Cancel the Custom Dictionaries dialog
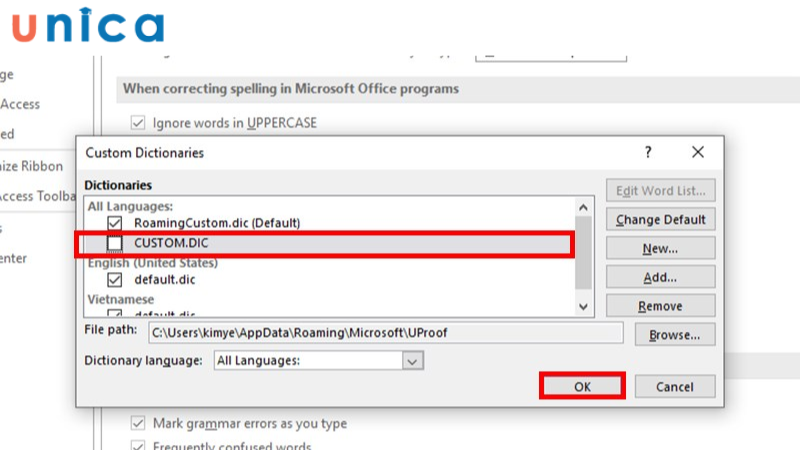 pyautogui.click(x=674, y=387)
